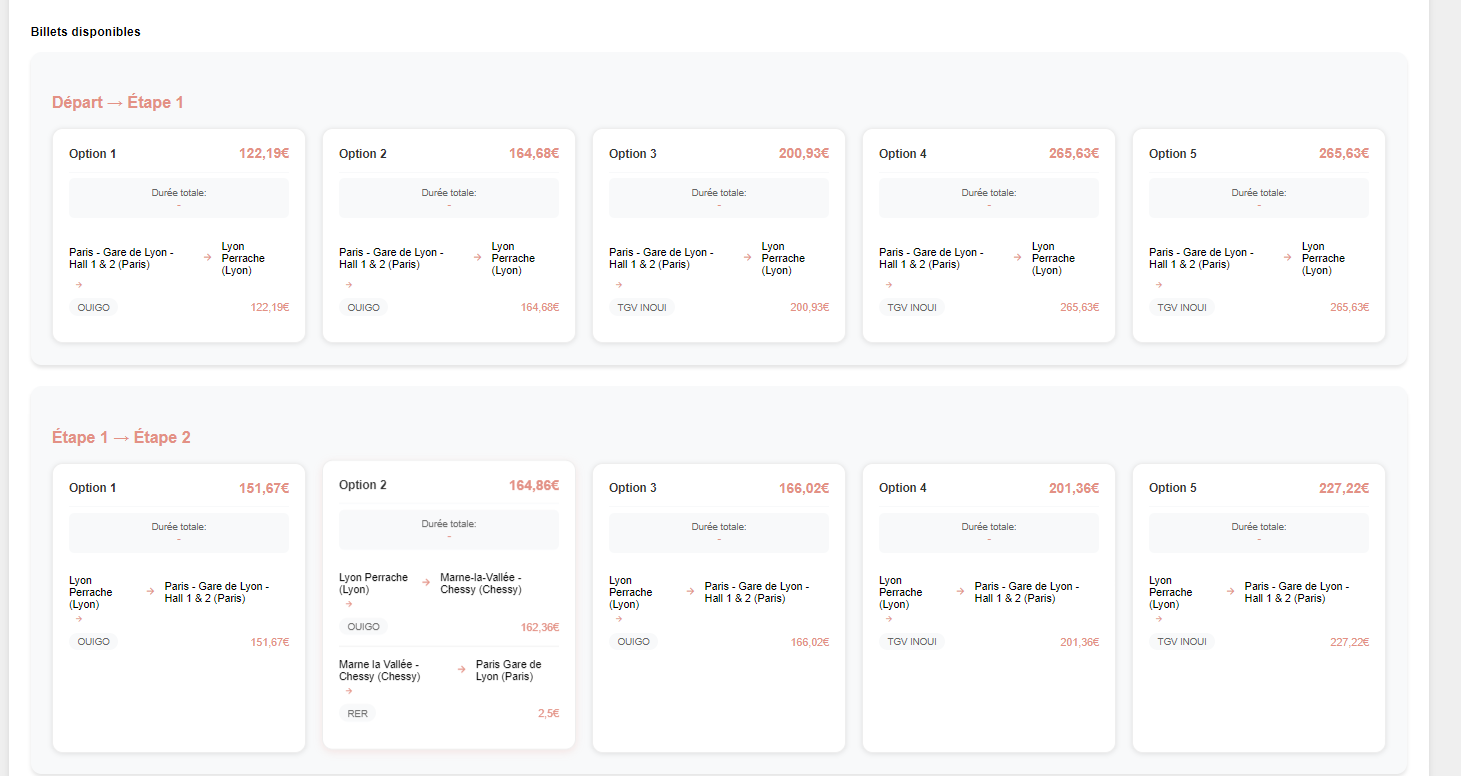The image size is (1461, 776).
Task: Click OUIGO badge in the 151,67€ card
Action: click(x=93, y=642)
